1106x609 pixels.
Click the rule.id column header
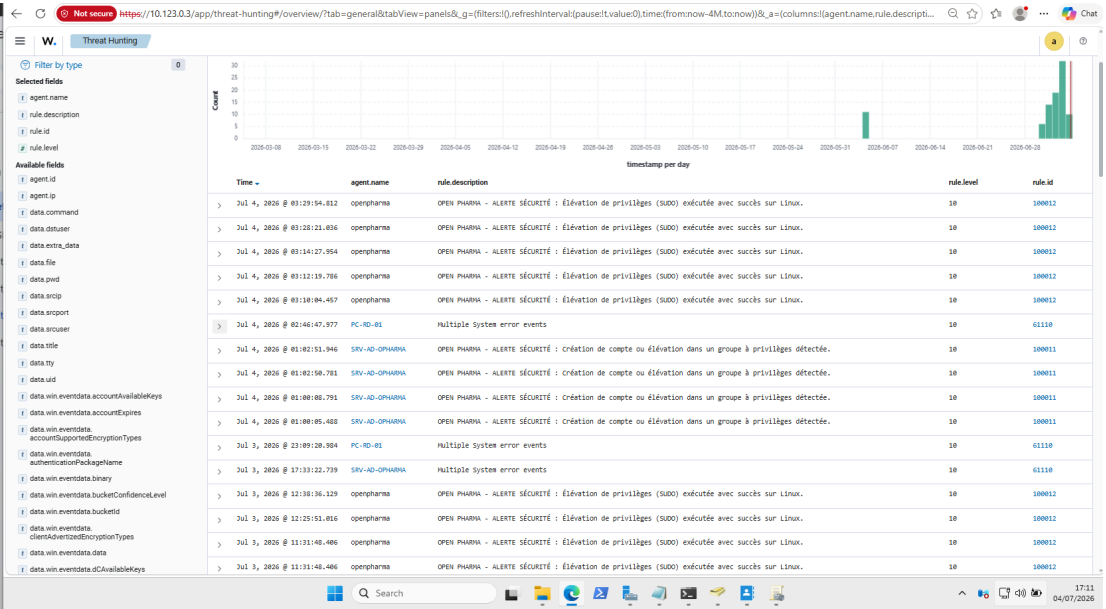tap(1043, 183)
